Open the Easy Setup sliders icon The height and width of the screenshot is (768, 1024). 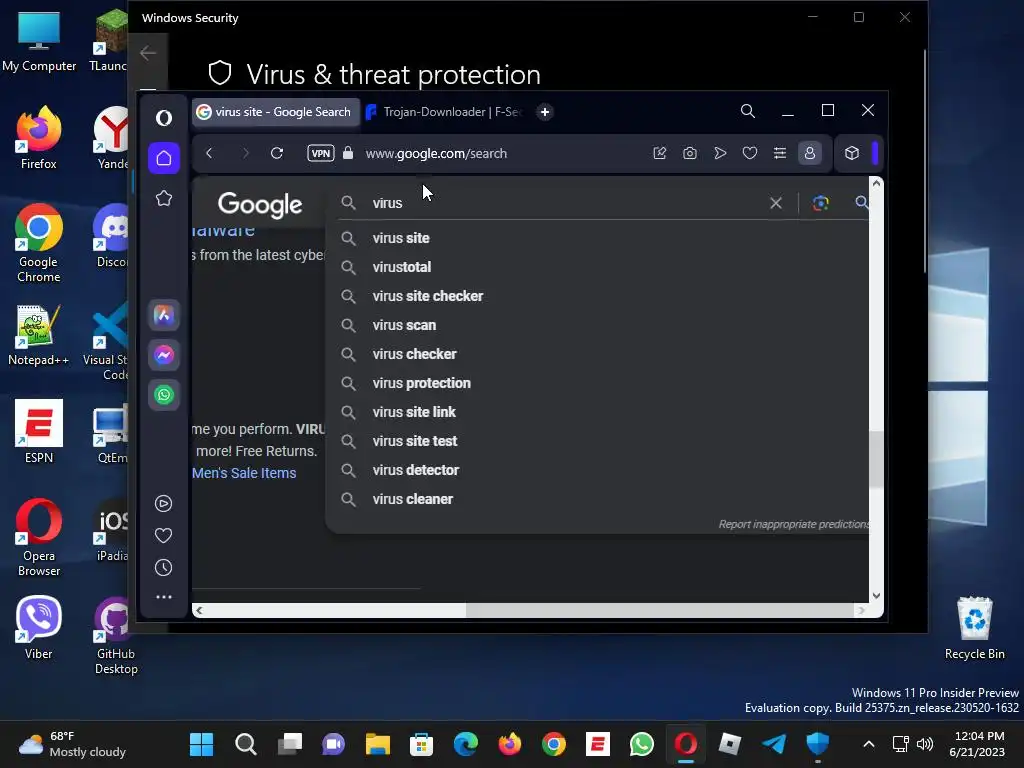pos(780,153)
